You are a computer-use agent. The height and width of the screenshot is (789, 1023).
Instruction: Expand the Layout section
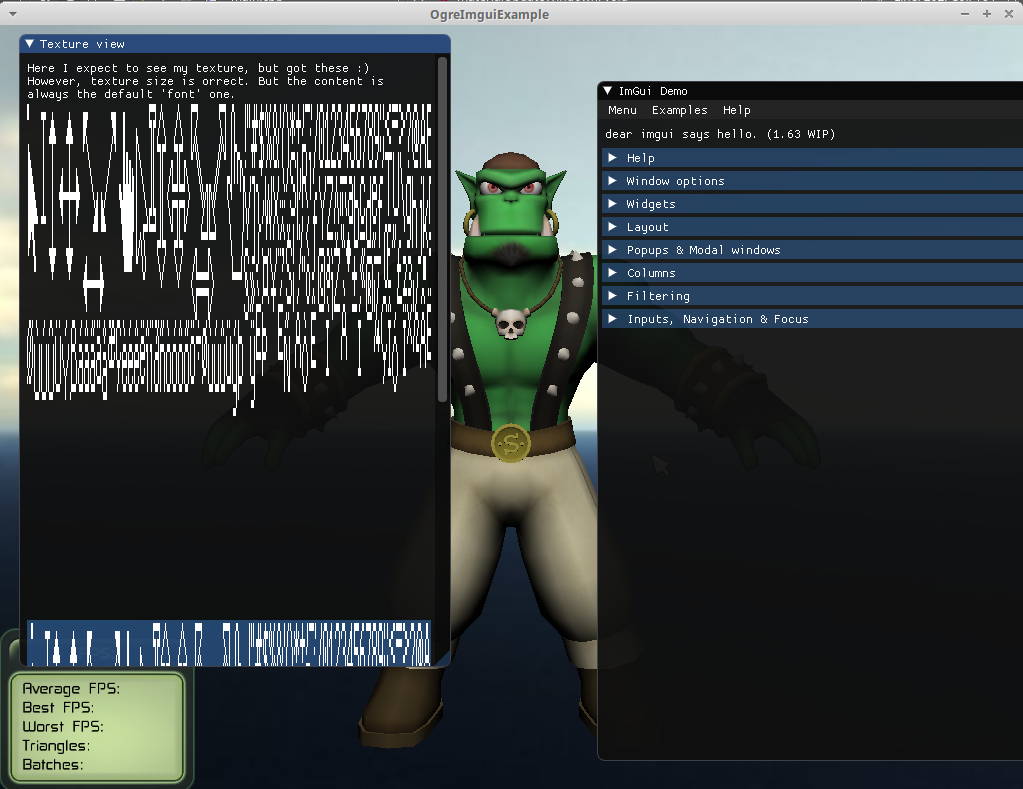point(812,227)
